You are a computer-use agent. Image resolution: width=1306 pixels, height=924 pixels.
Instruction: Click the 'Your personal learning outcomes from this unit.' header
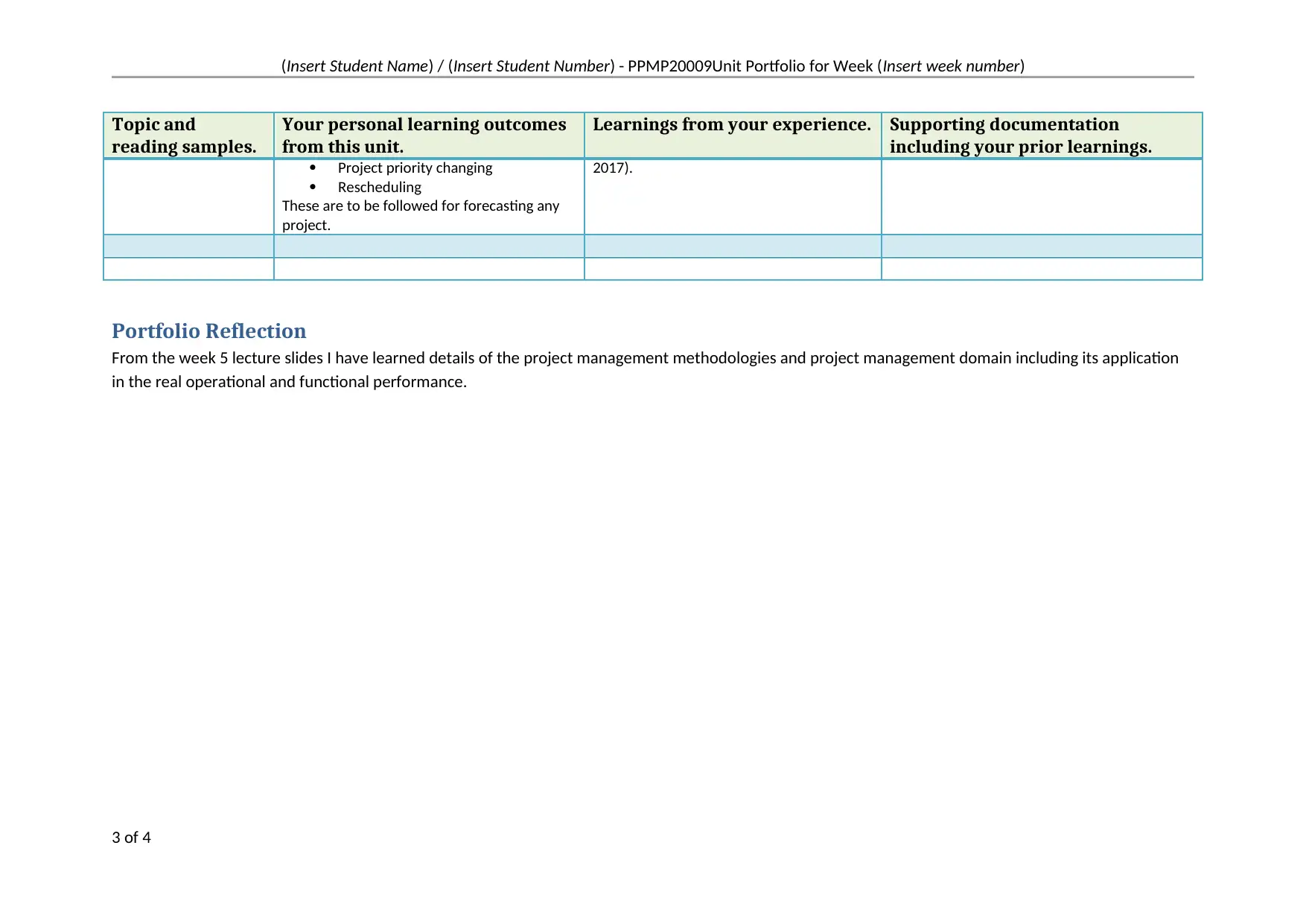coord(429,136)
